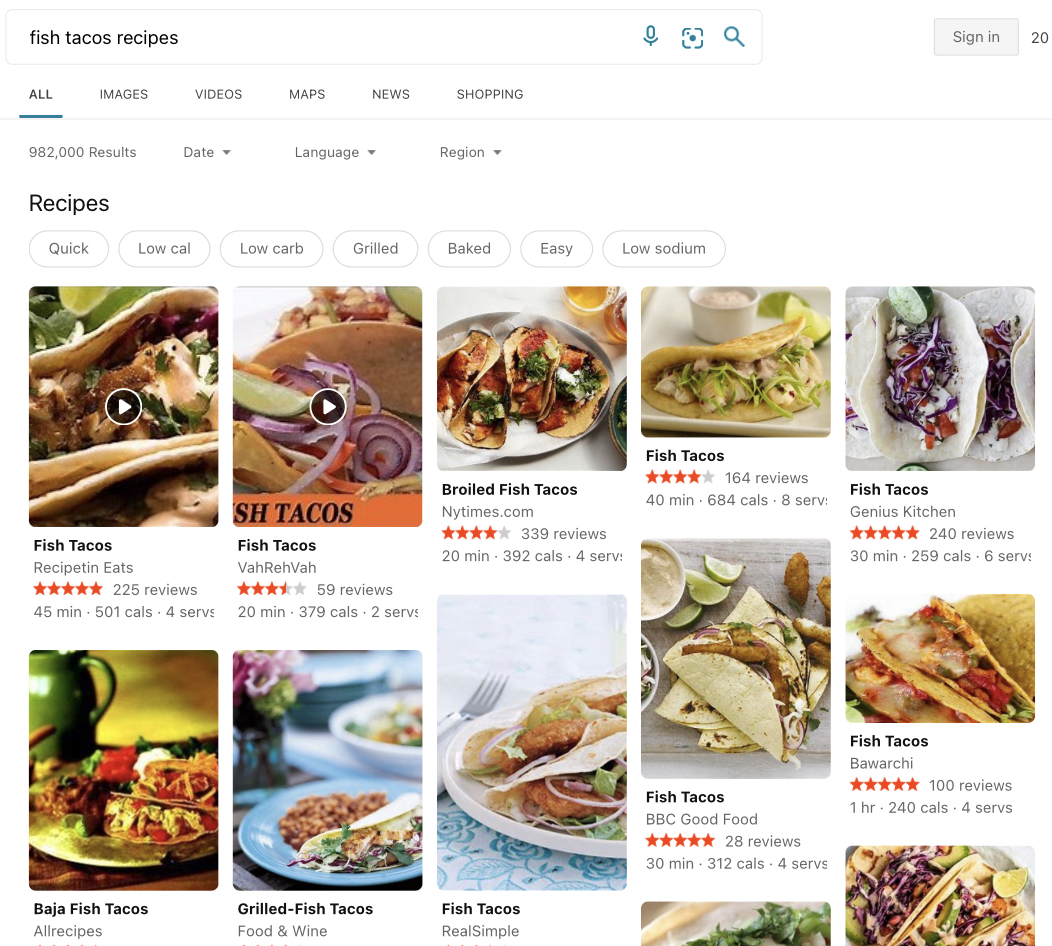Switch to the Images tab
Image resolution: width=1052 pixels, height=946 pixels.
[x=124, y=94]
